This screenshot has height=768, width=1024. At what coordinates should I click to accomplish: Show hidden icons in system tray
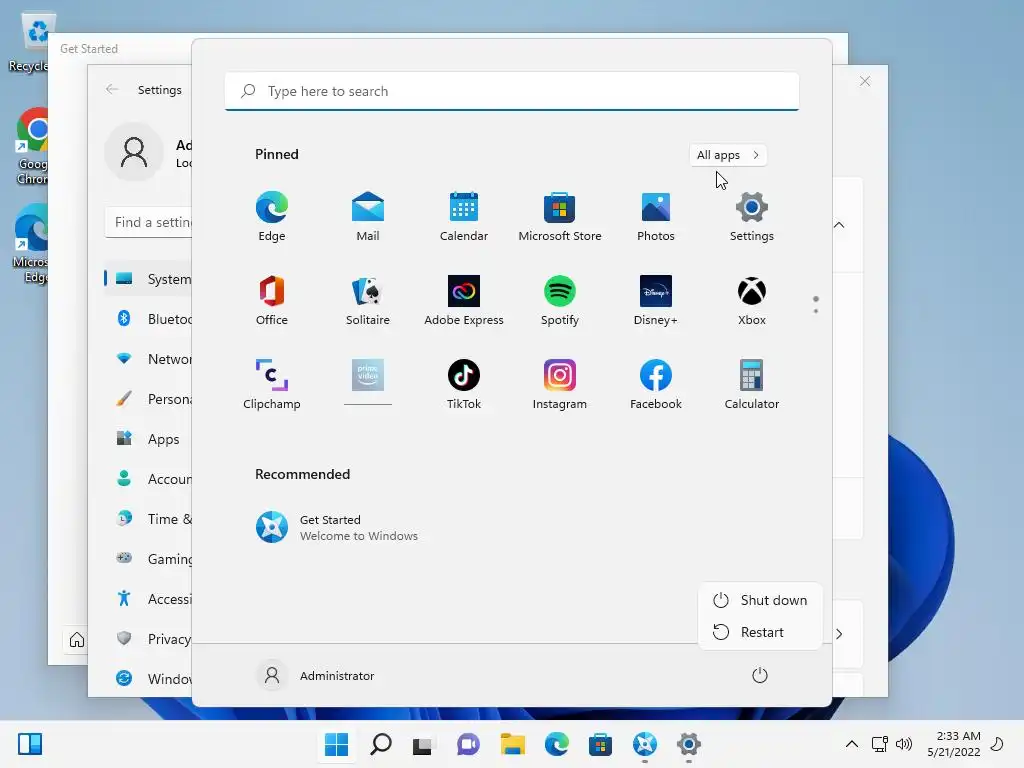(x=852, y=744)
